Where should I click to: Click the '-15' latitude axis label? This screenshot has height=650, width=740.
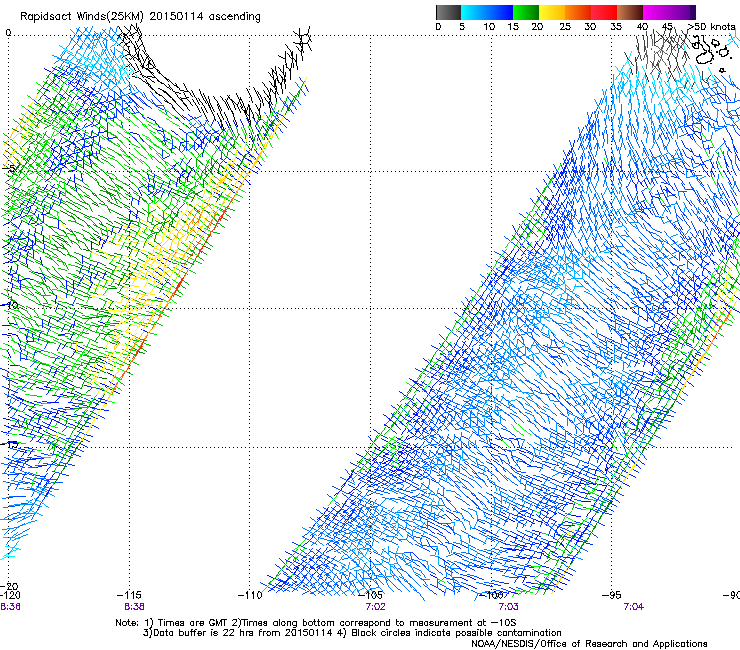pyautogui.click(x=10, y=445)
